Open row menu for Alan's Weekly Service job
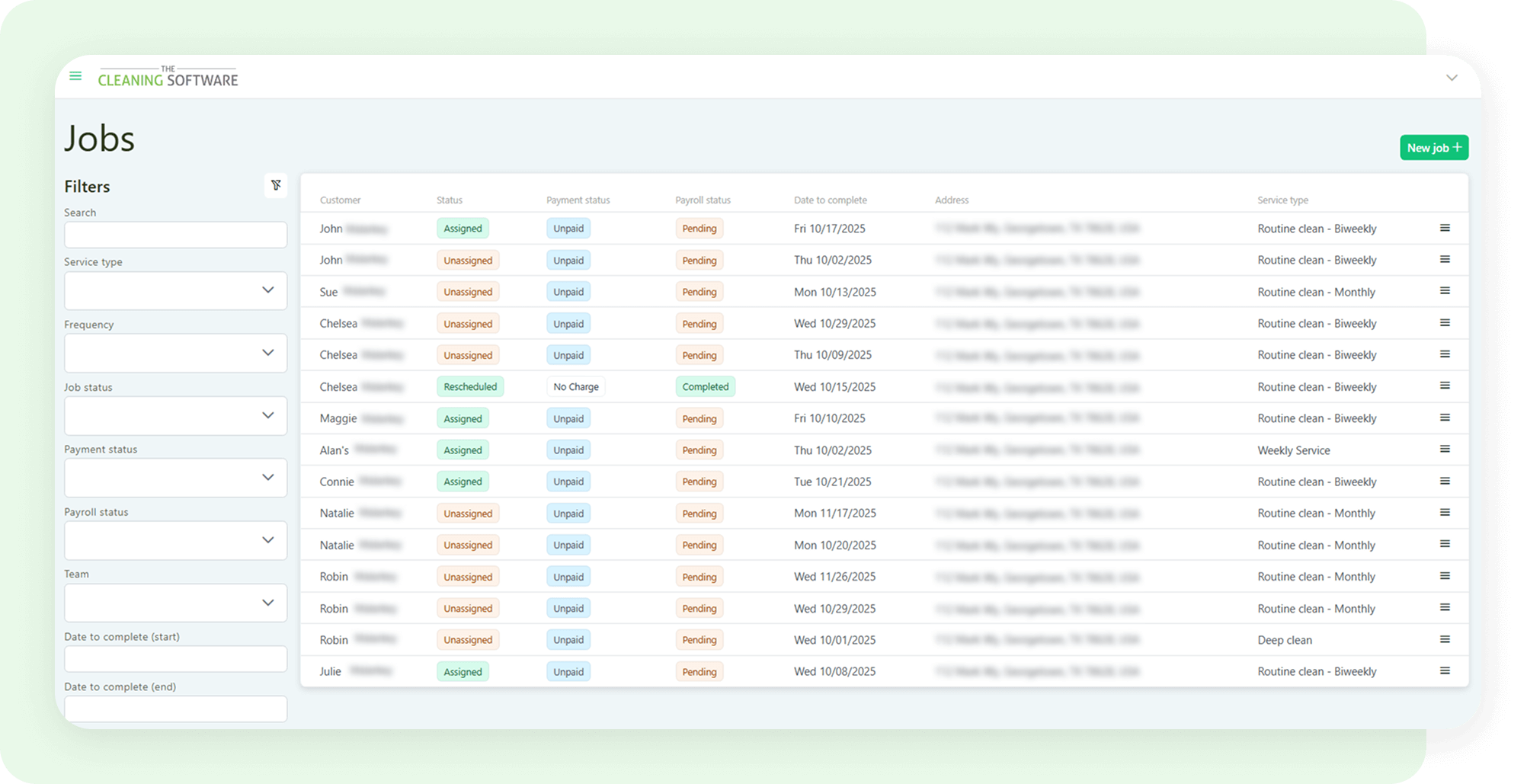Image resolution: width=1527 pixels, height=784 pixels. pos(1444,450)
